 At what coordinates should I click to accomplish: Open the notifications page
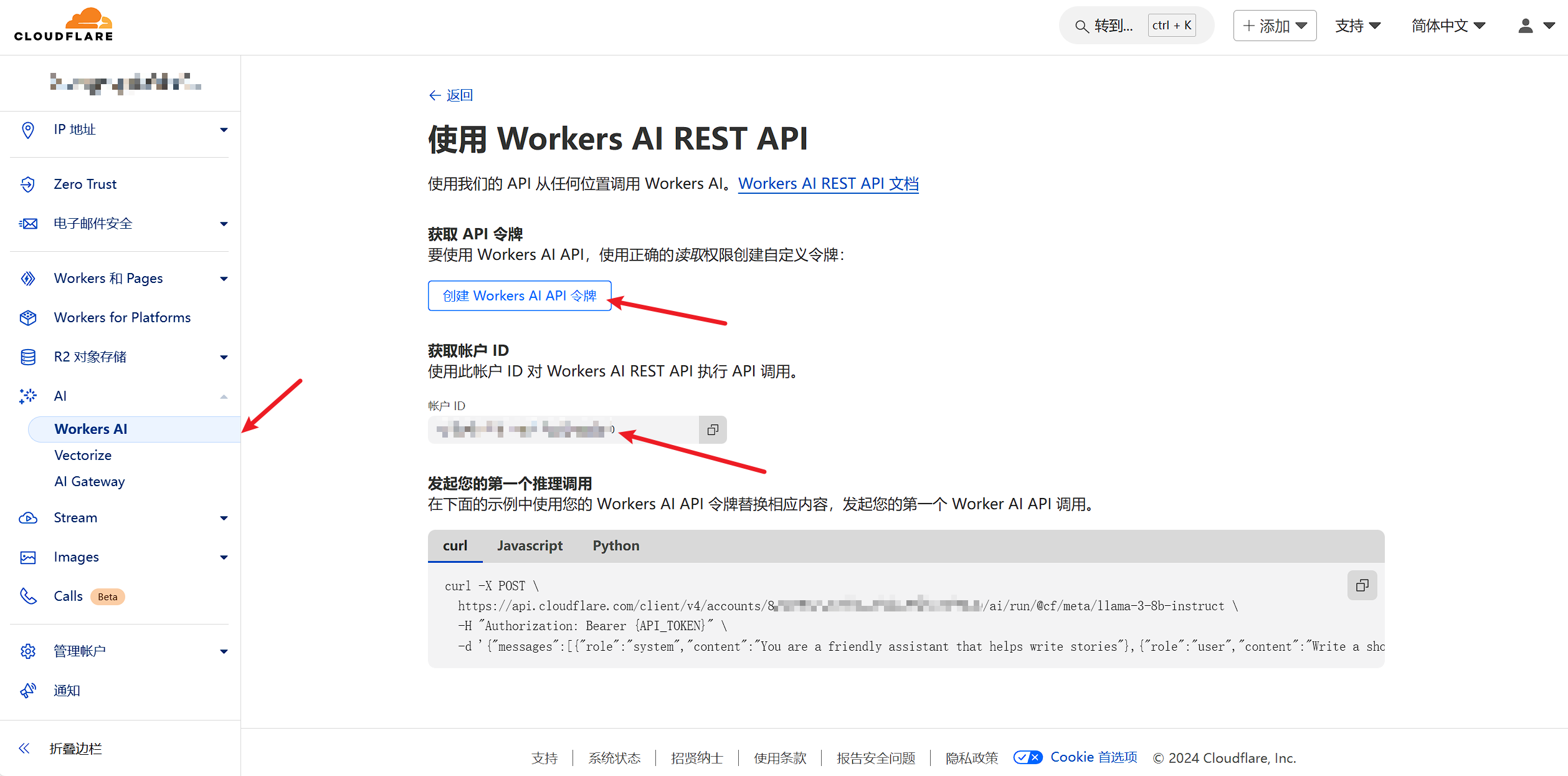67,691
